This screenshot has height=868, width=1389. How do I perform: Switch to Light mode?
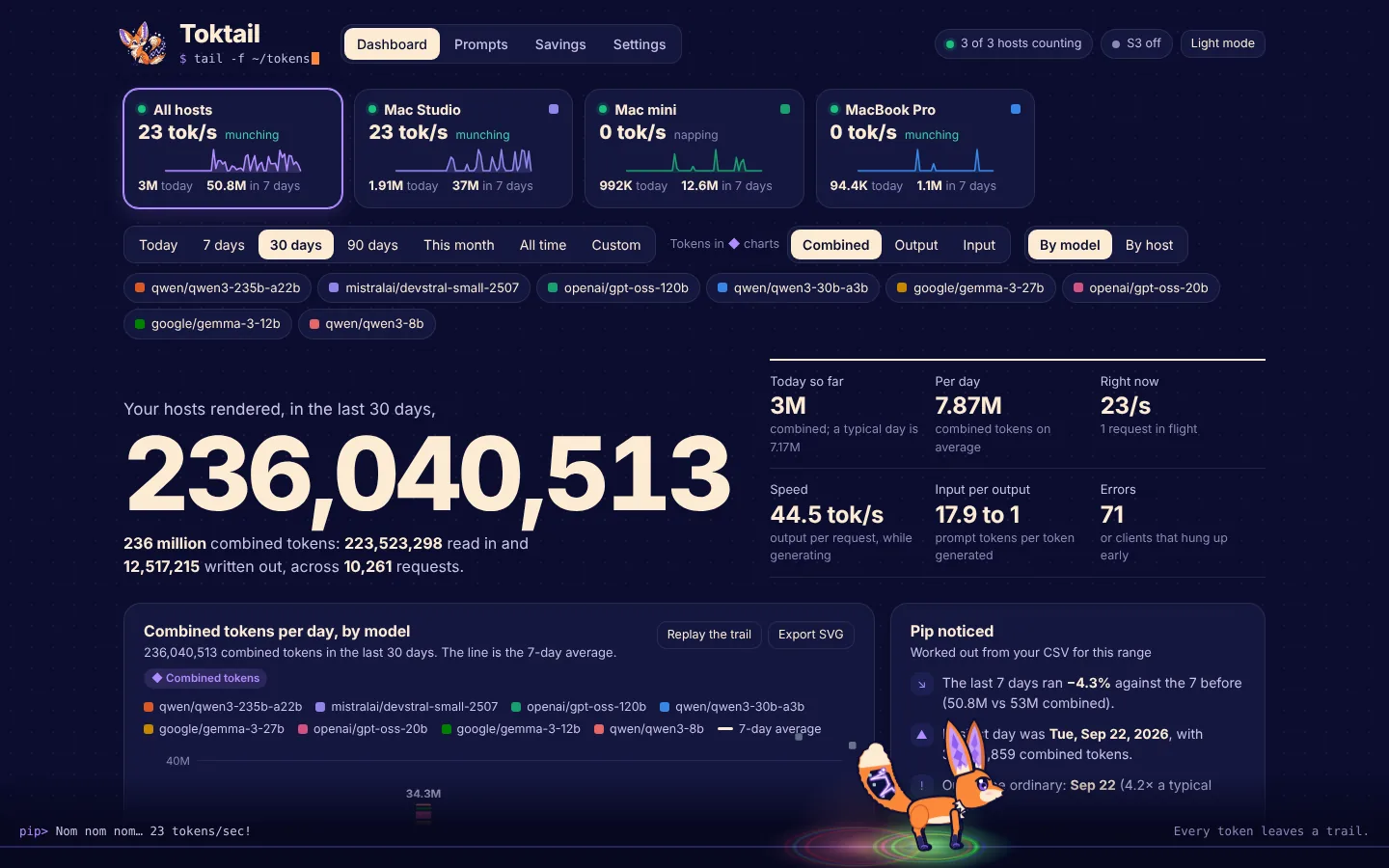(x=1222, y=43)
